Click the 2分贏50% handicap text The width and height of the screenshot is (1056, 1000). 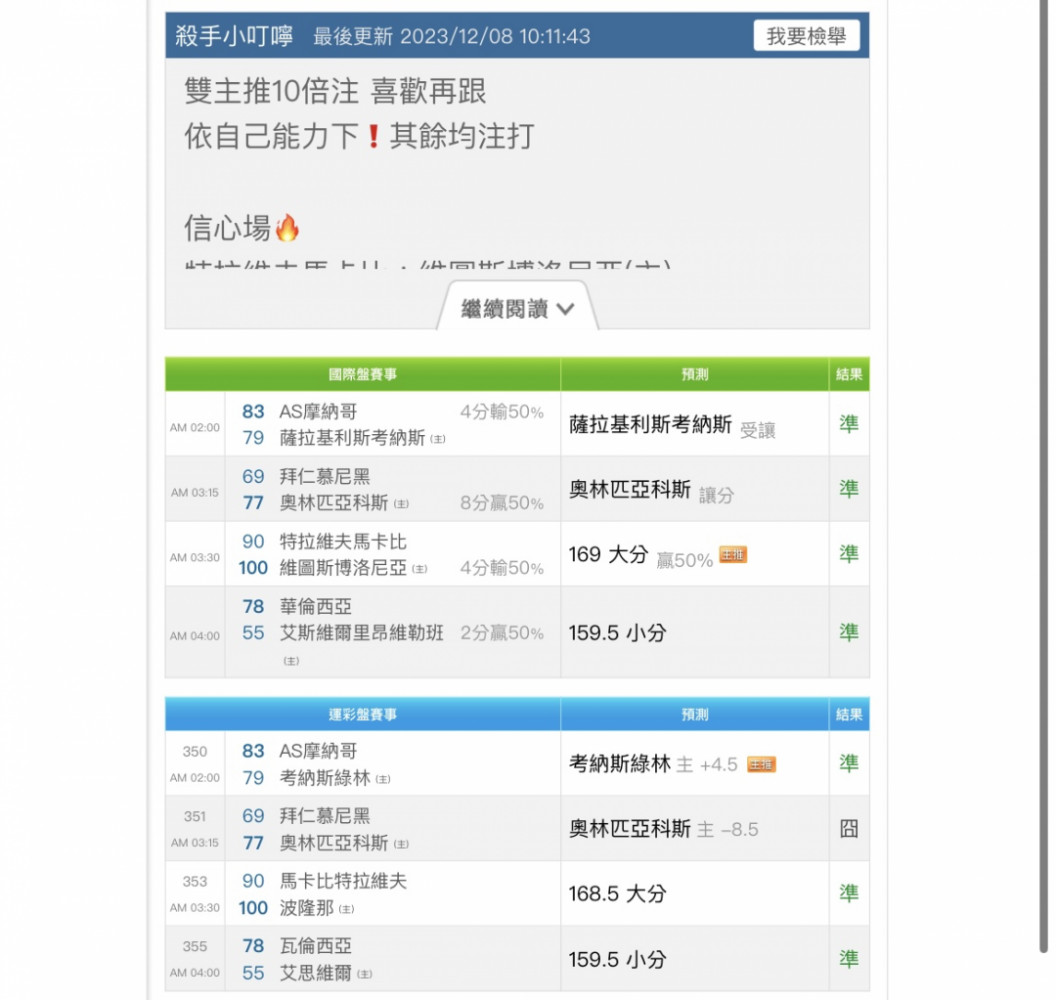tap(502, 633)
